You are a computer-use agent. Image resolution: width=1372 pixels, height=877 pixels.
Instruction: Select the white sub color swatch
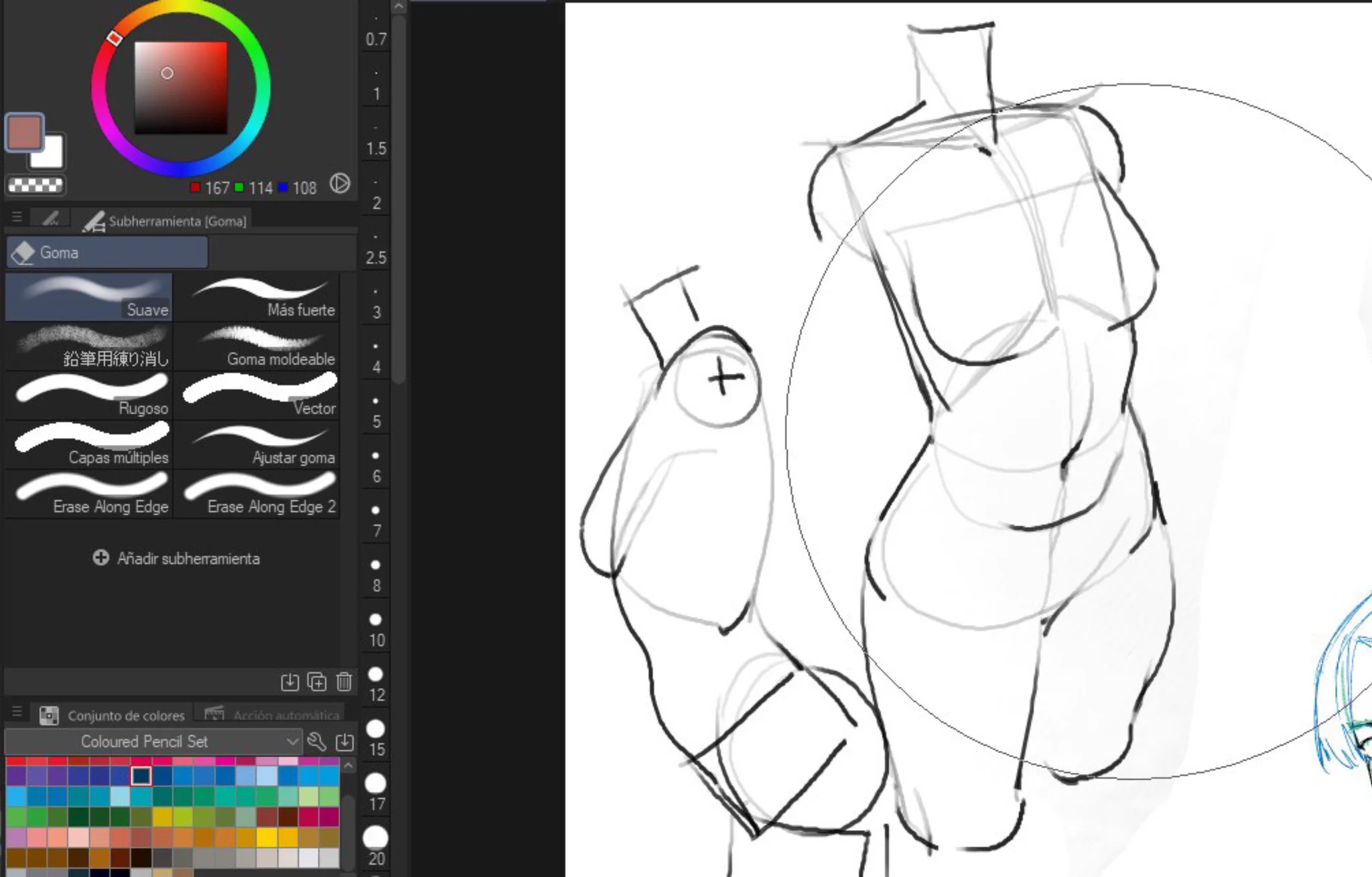(52, 154)
